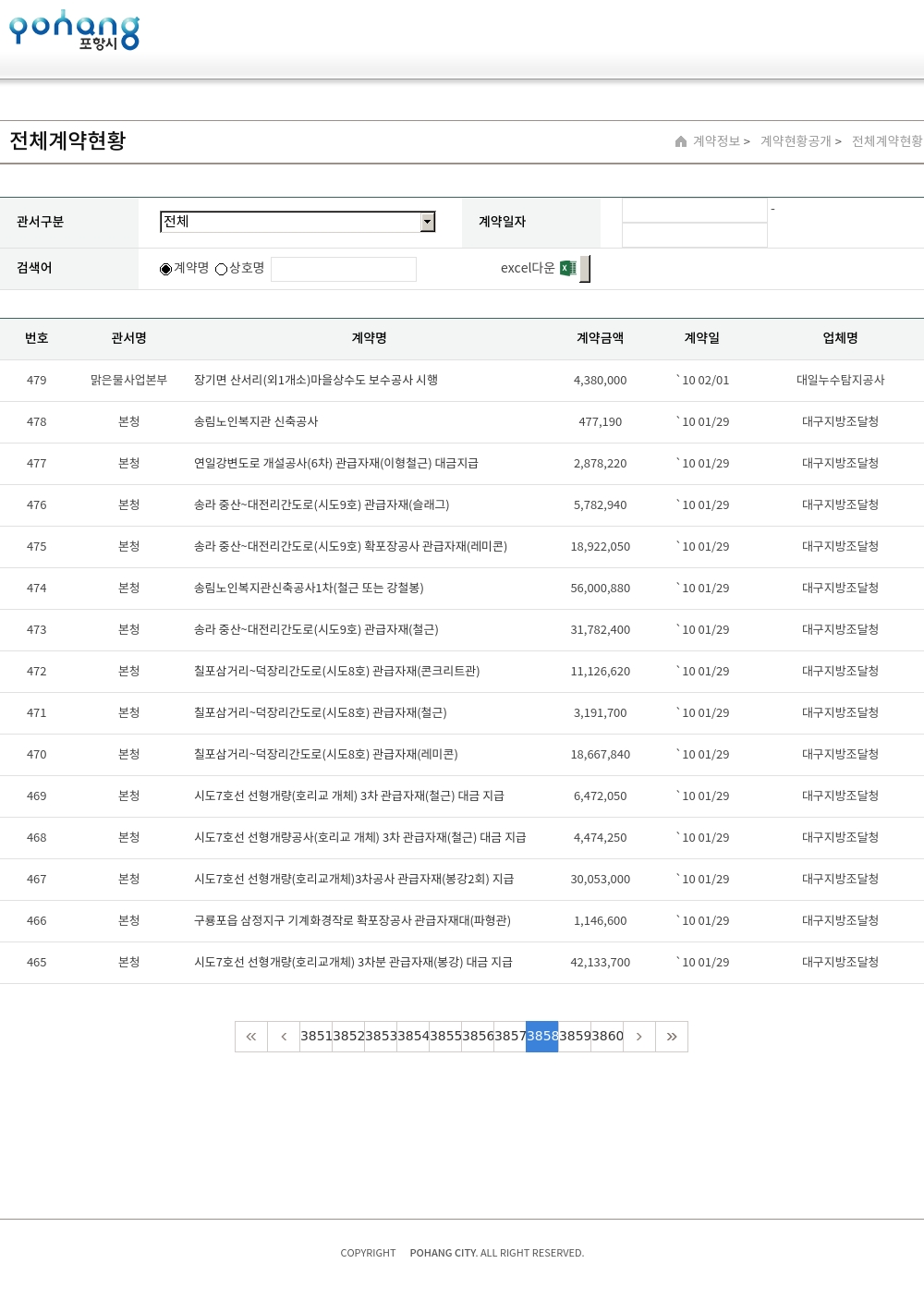Open page 3860 in pagination
The height and width of the screenshot is (1312, 924).
pyautogui.click(x=607, y=1037)
